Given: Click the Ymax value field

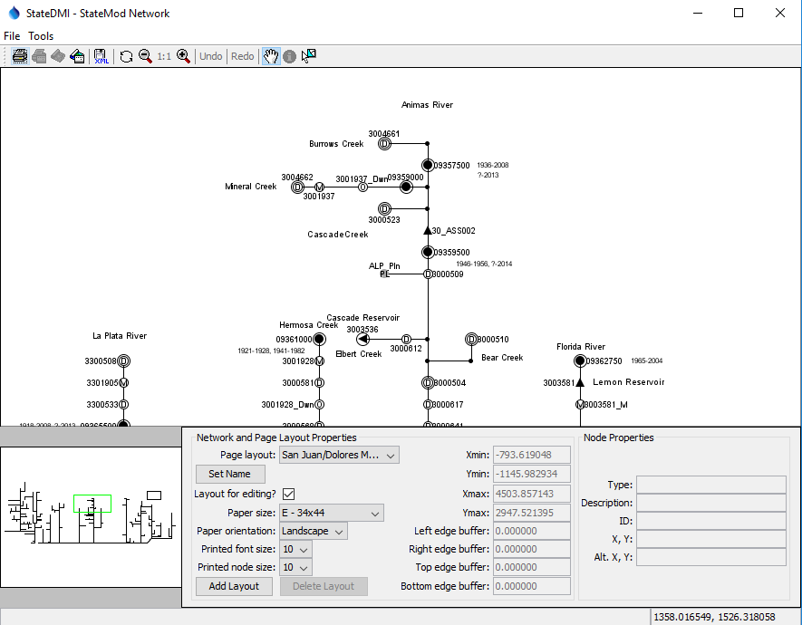Looking at the screenshot, I should [531, 513].
